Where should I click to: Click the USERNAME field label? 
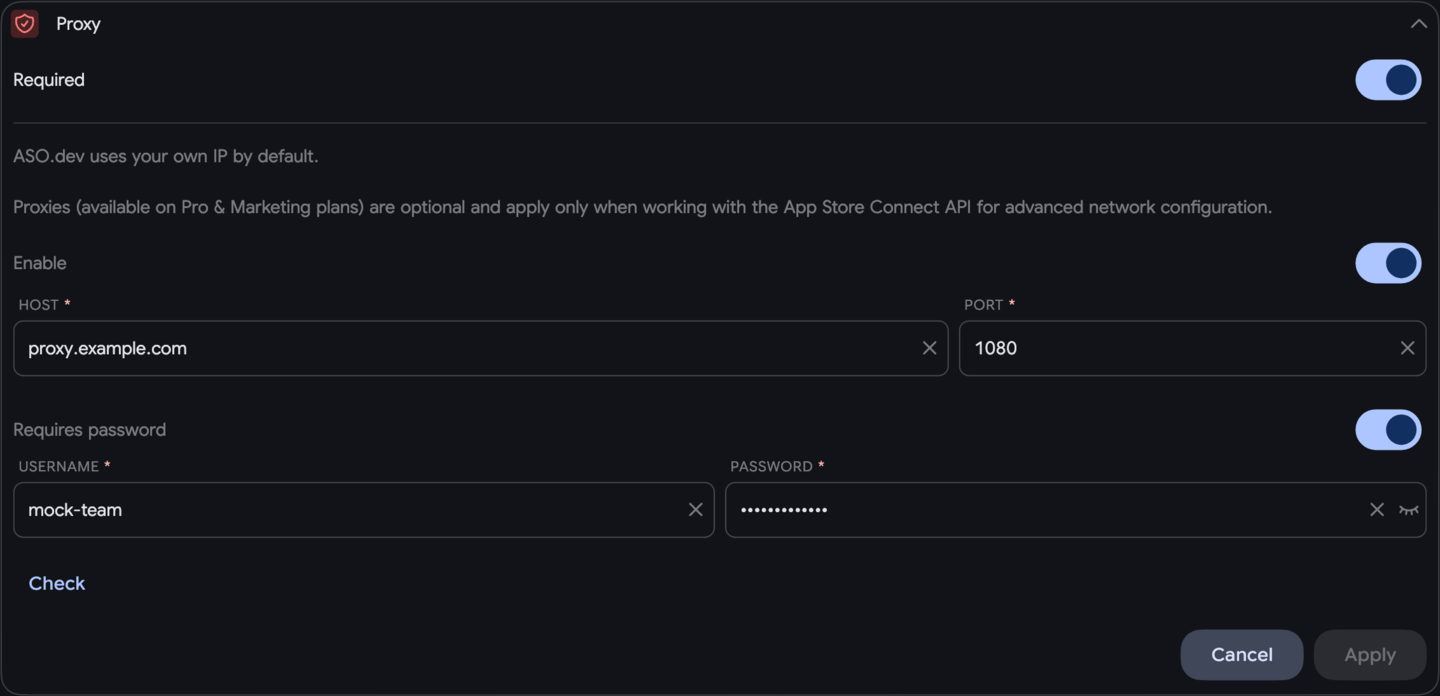coord(64,466)
